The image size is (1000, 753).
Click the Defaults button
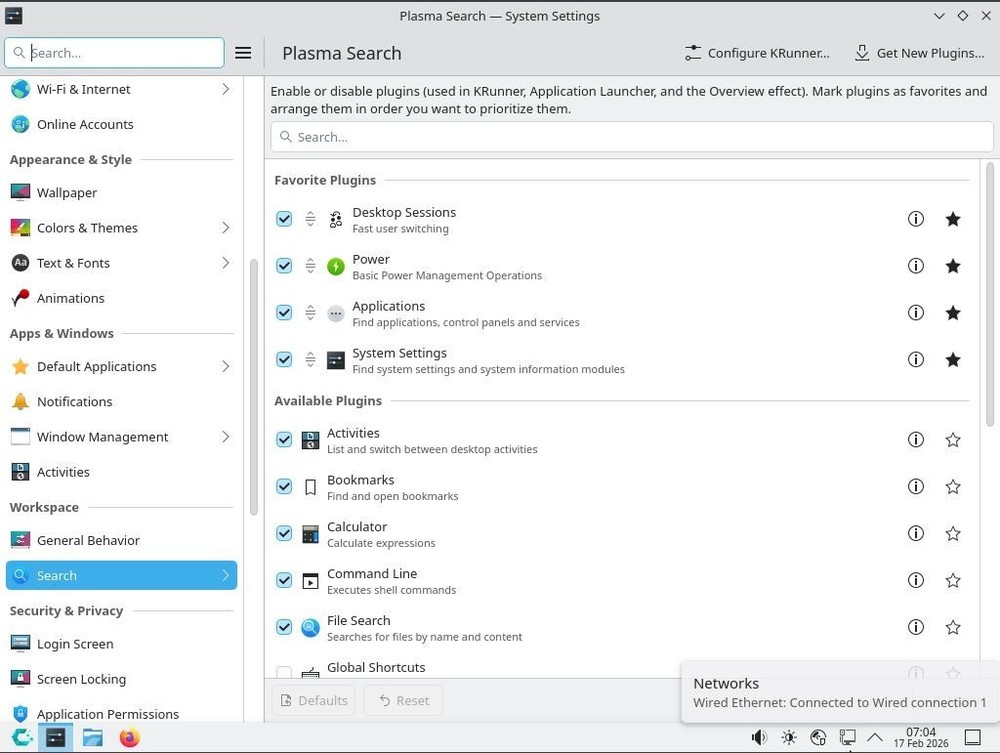click(313, 700)
